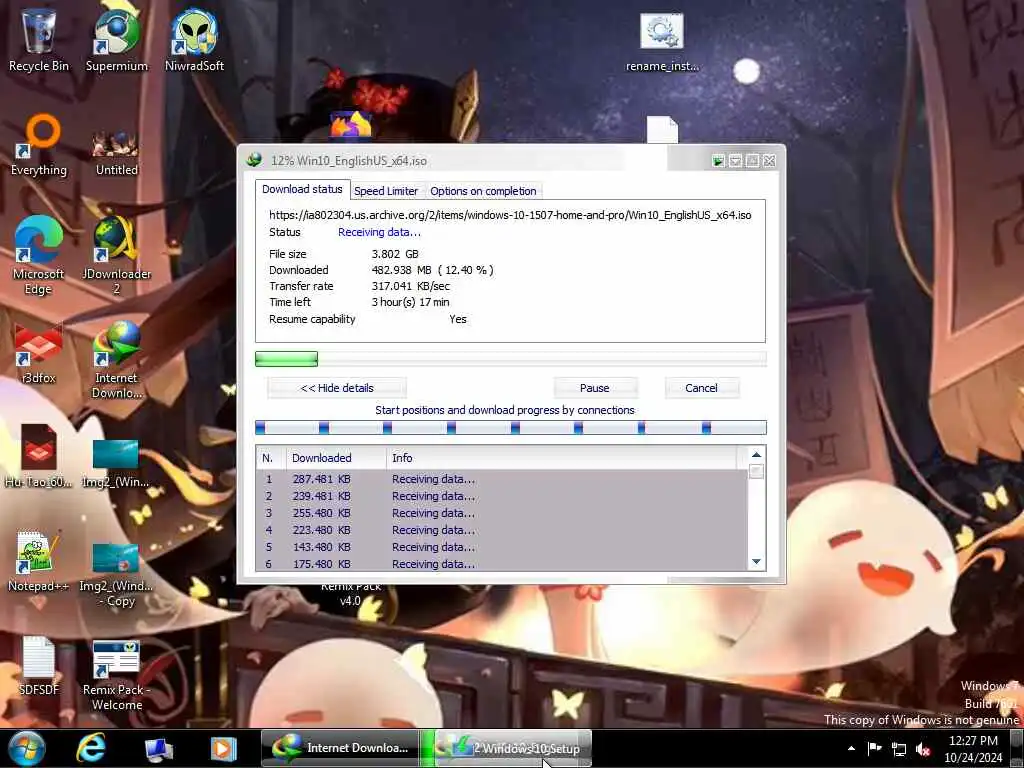Cancel the current download
This screenshot has height=768, width=1024.
pyautogui.click(x=701, y=388)
